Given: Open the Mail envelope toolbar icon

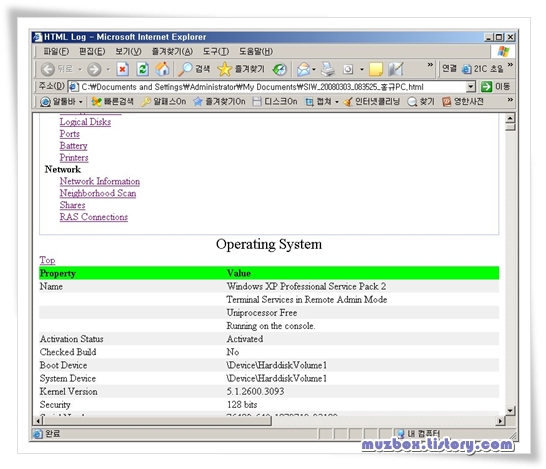Looking at the screenshot, I should click(x=303, y=69).
